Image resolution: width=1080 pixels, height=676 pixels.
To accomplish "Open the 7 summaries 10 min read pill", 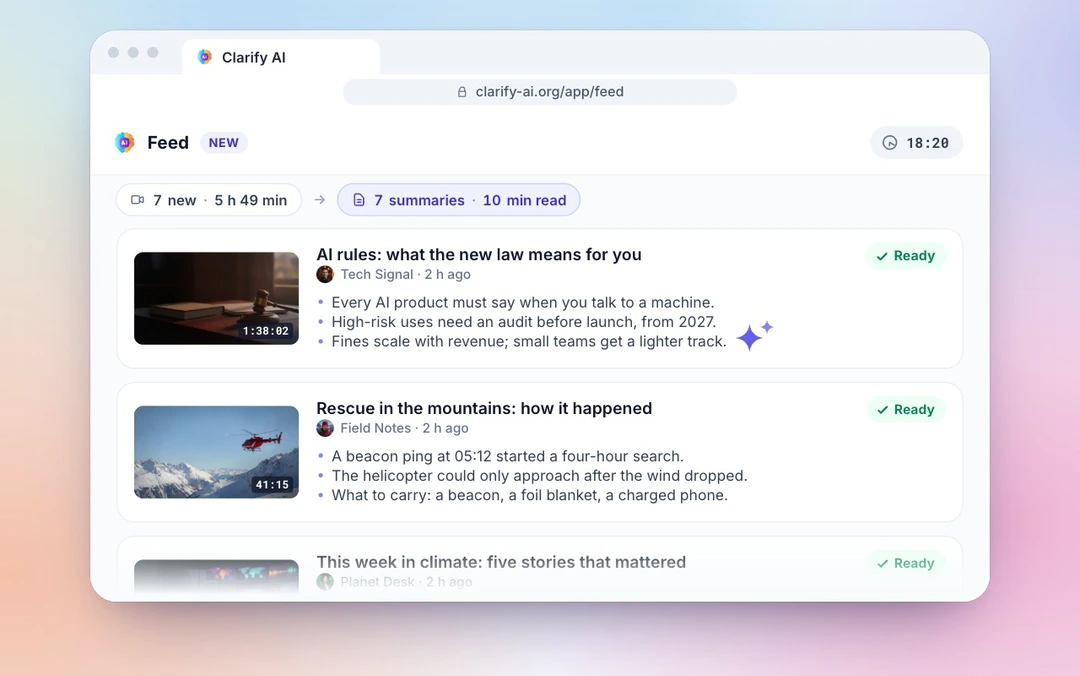I will pos(459,200).
